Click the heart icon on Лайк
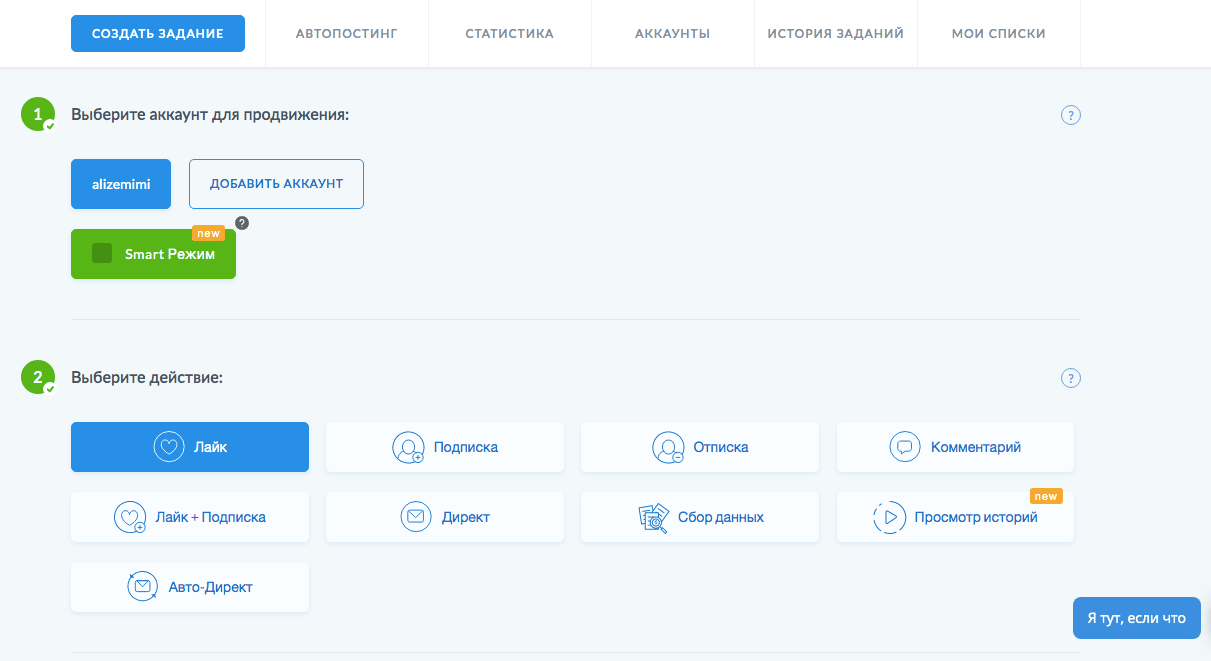Viewport: 1211px width, 661px height. point(169,447)
